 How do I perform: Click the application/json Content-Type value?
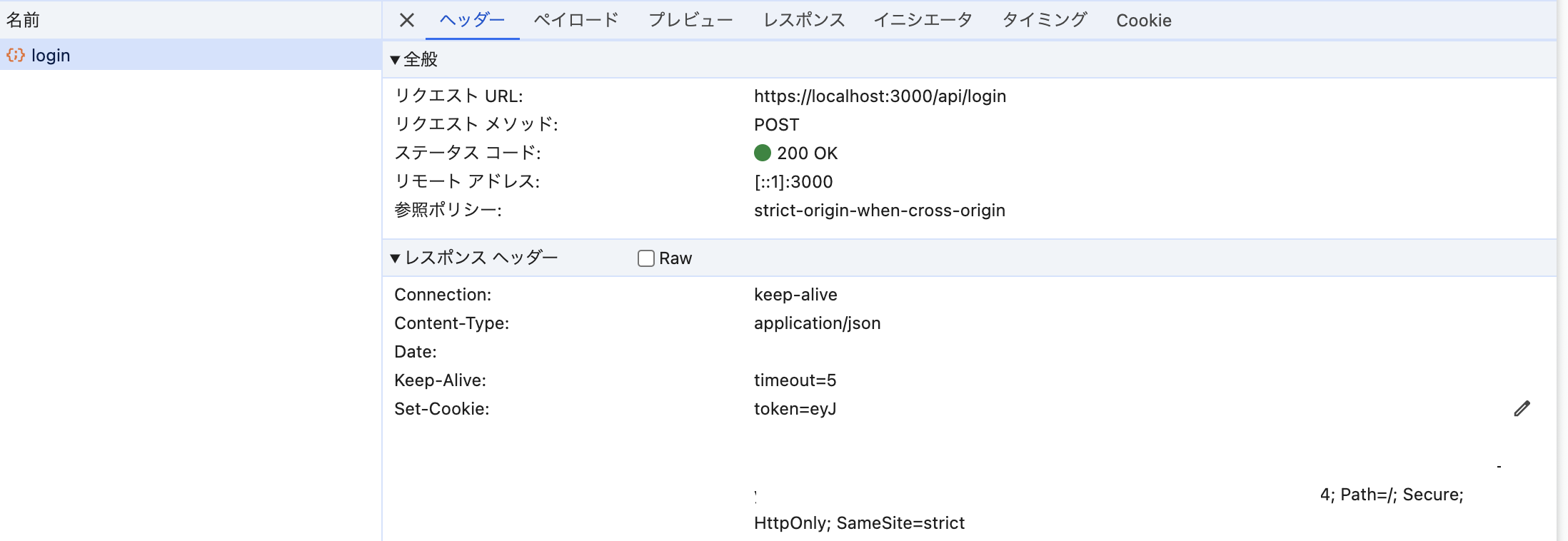[818, 323]
